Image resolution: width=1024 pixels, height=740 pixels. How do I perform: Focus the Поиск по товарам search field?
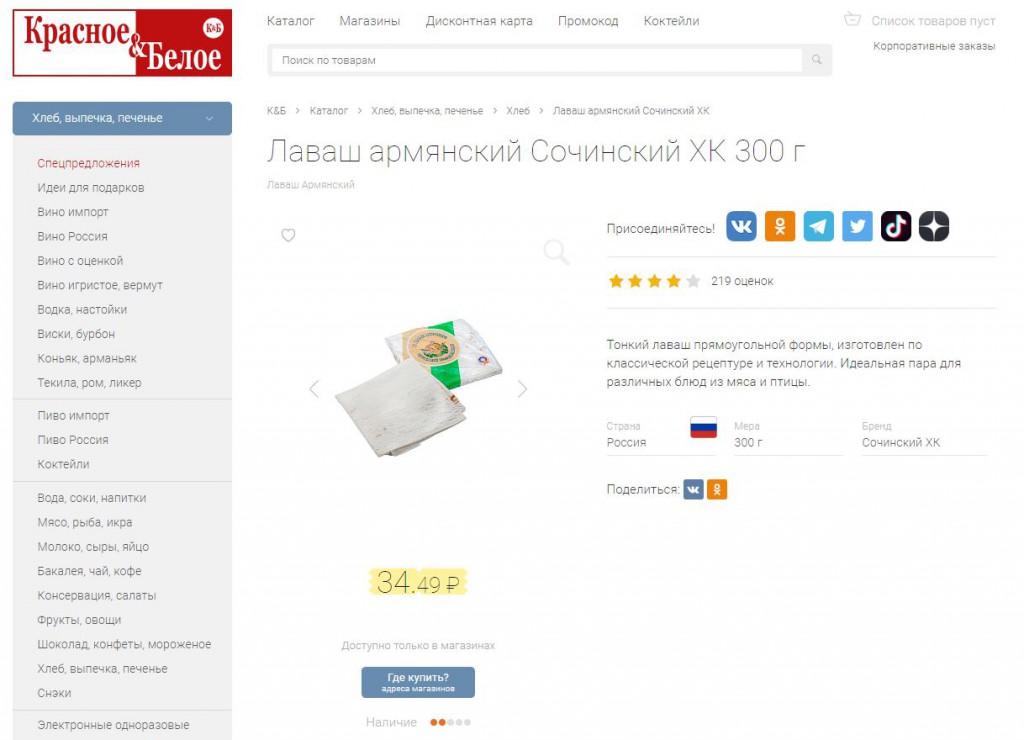(x=537, y=60)
